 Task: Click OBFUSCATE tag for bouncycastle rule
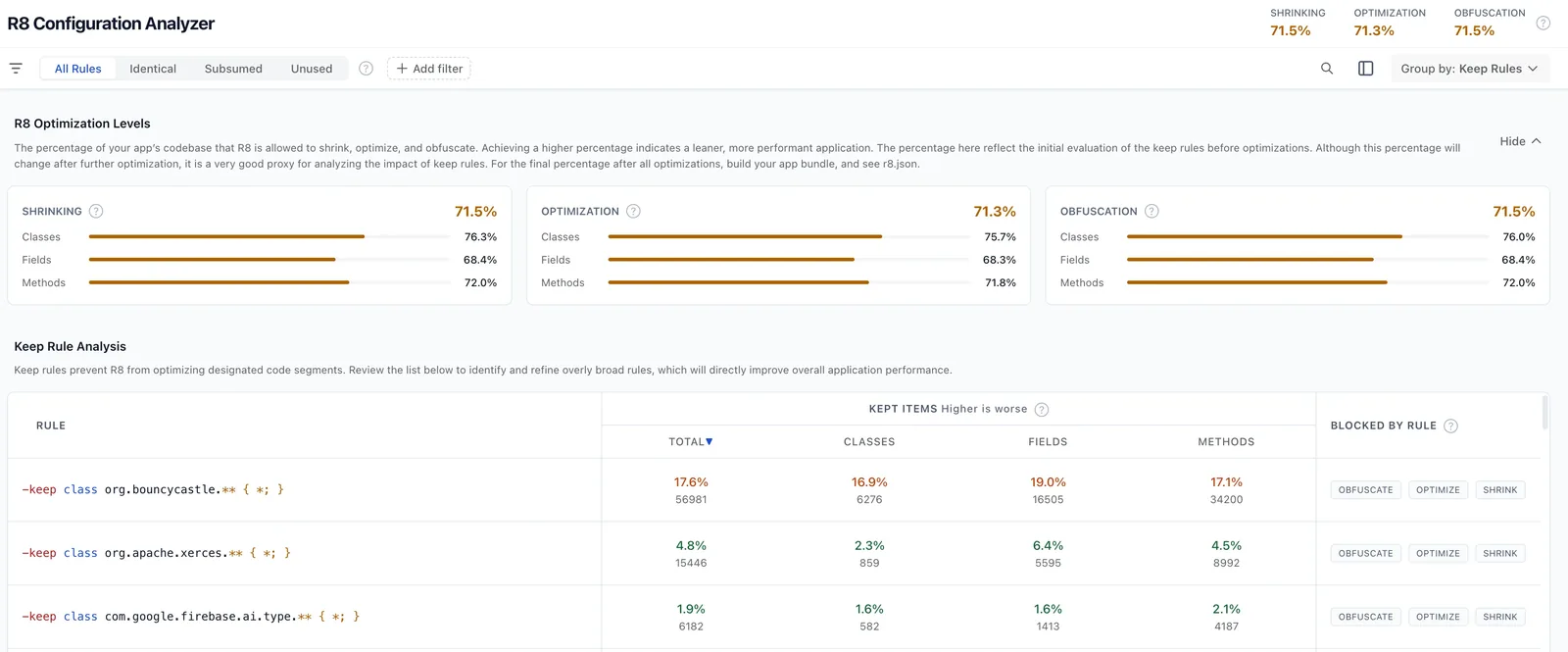point(1365,490)
